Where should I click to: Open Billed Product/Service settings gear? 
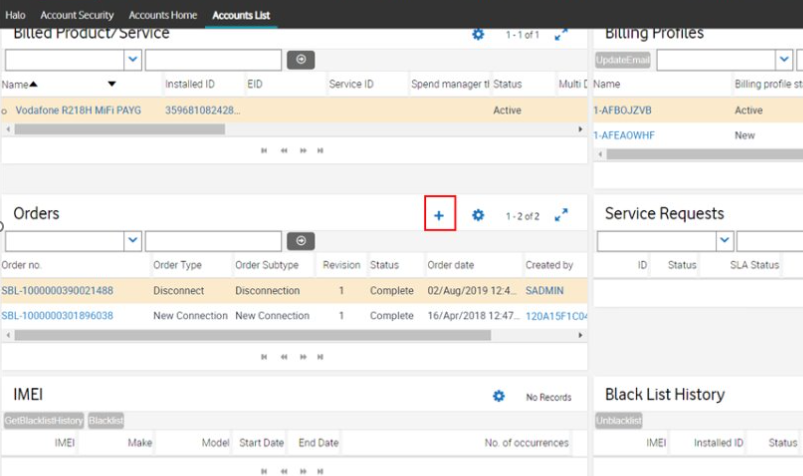point(478,35)
